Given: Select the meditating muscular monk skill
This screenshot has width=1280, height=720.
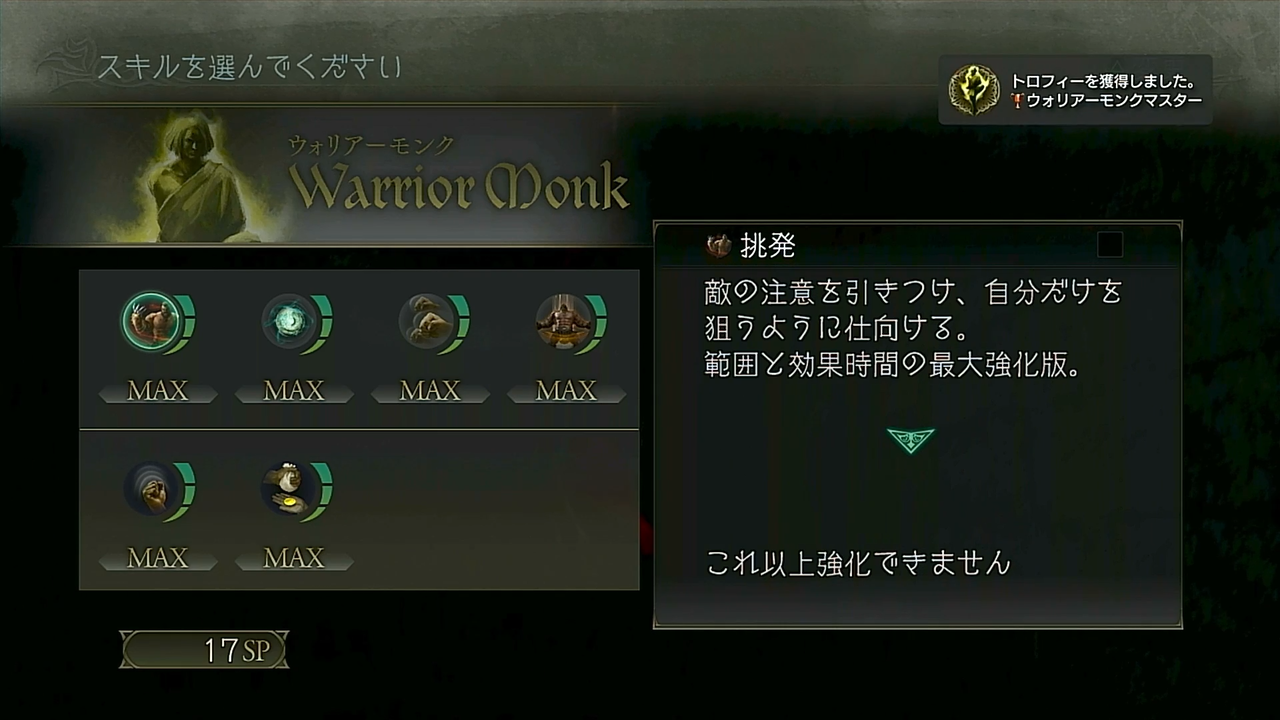Looking at the screenshot, I should [562, 322].
